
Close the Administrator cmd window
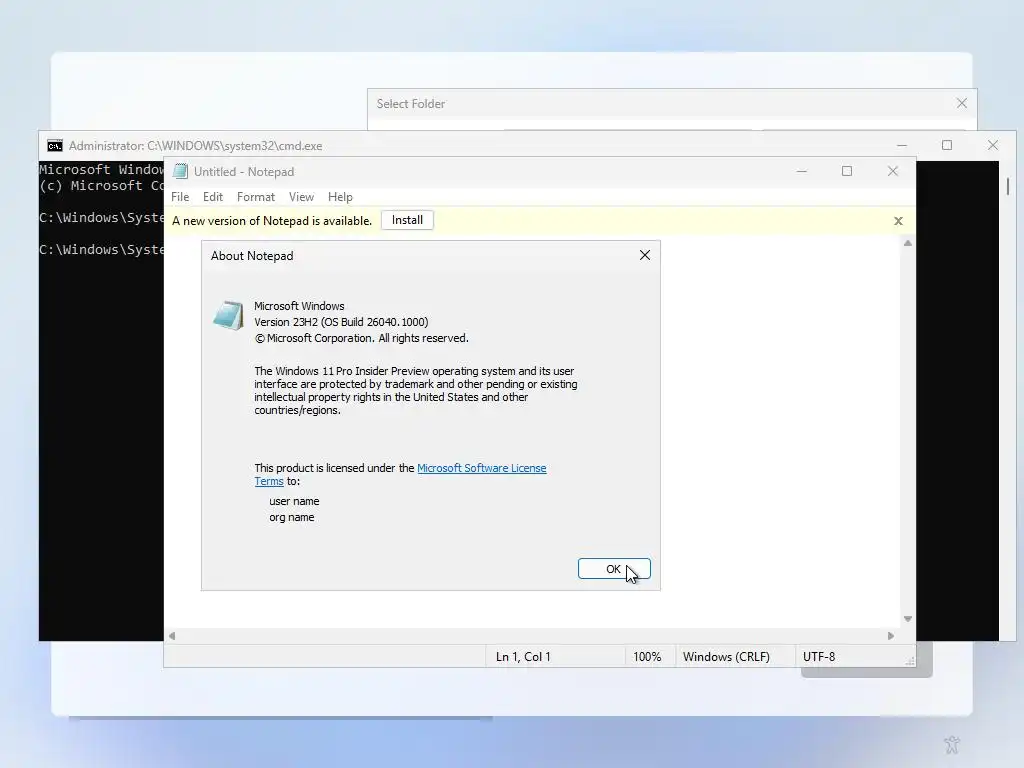point(993,145)
